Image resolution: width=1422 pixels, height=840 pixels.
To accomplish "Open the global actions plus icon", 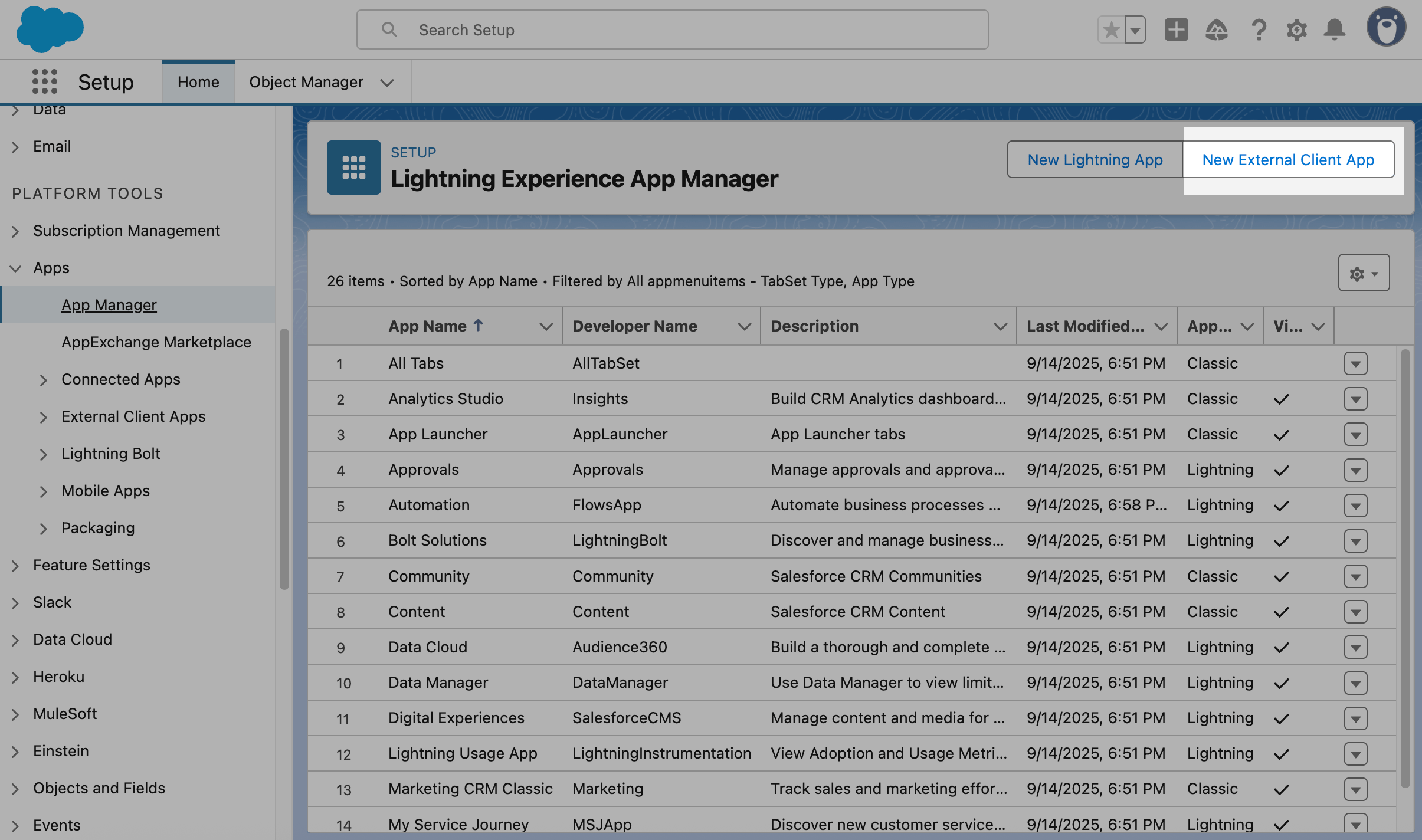I will coord(1176,29).
